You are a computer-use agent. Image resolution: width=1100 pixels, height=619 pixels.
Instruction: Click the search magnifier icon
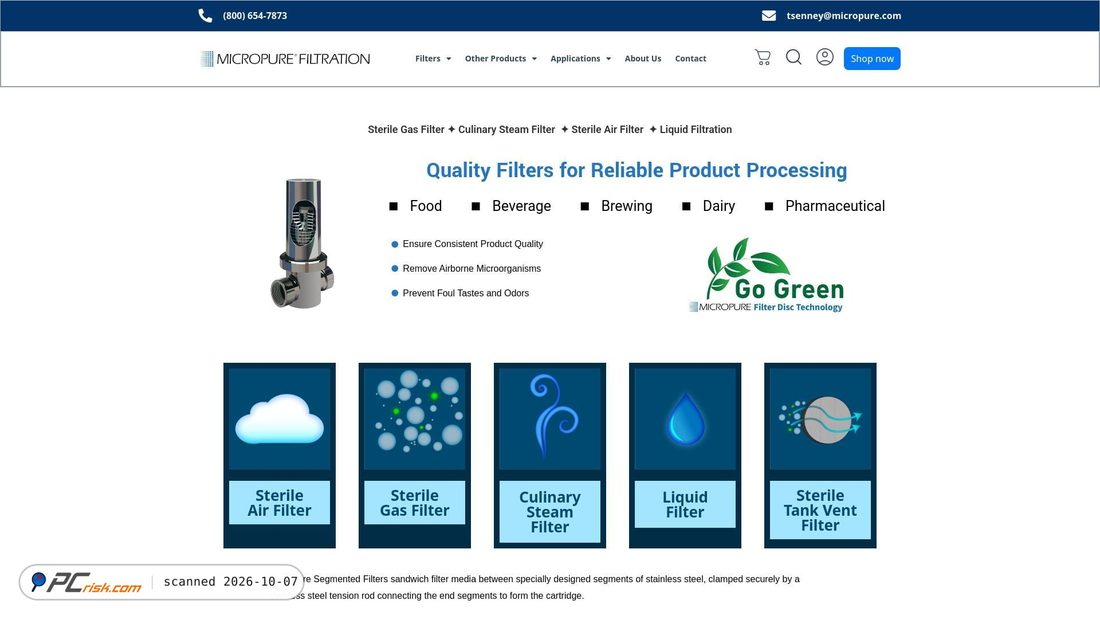pos(793,57)
